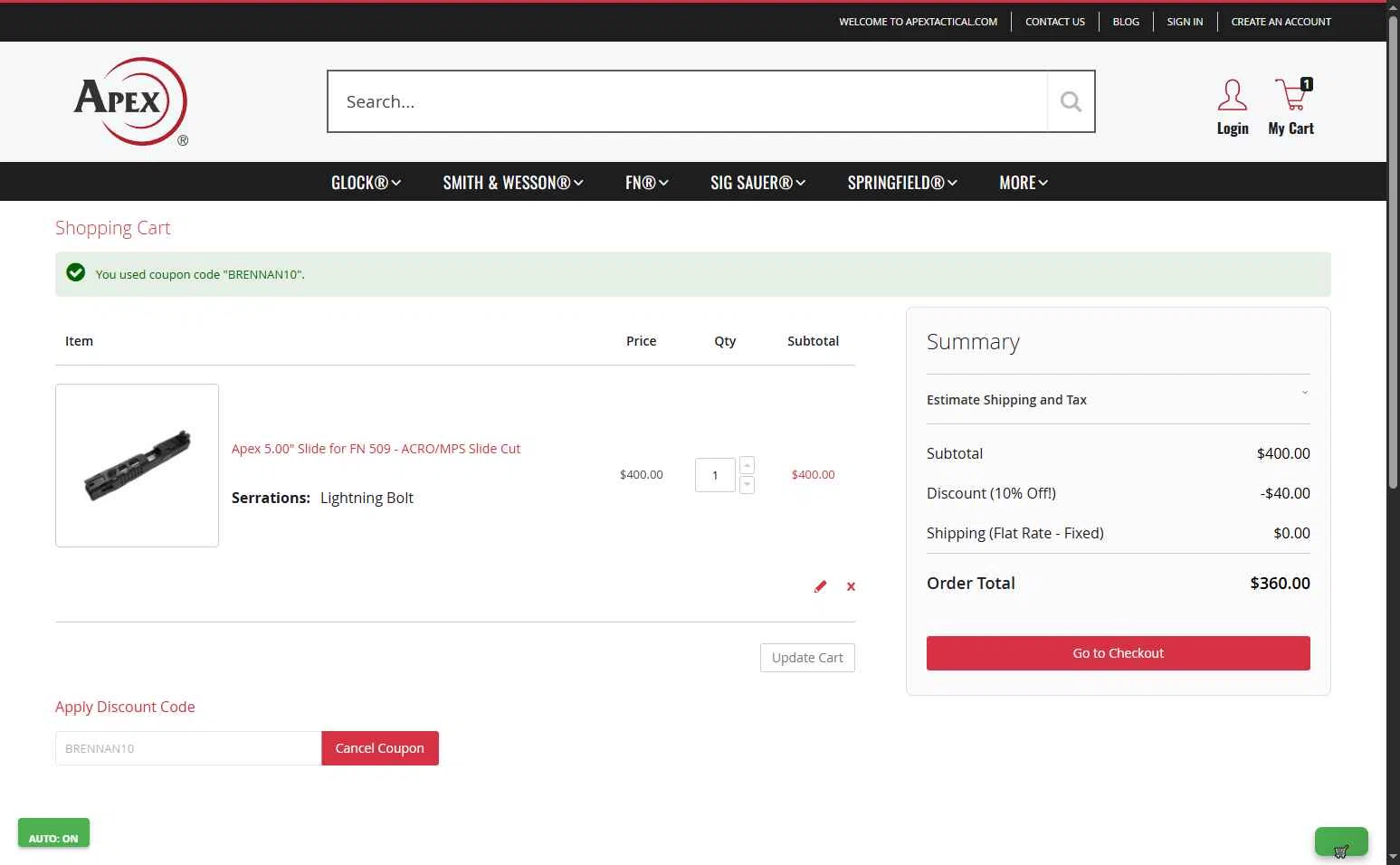Click the Apex logo
Image resolution: width=1400 pixels, height=865 pixels.
coord(131,101)
